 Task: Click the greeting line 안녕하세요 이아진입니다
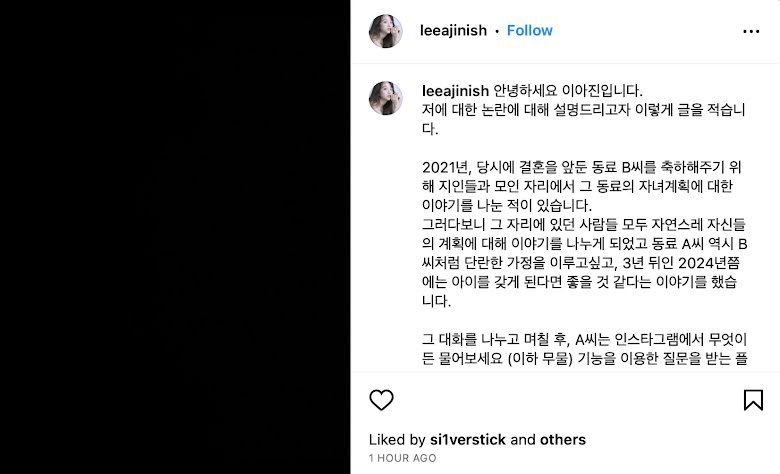pyautogui.click(x=568, y=91)
